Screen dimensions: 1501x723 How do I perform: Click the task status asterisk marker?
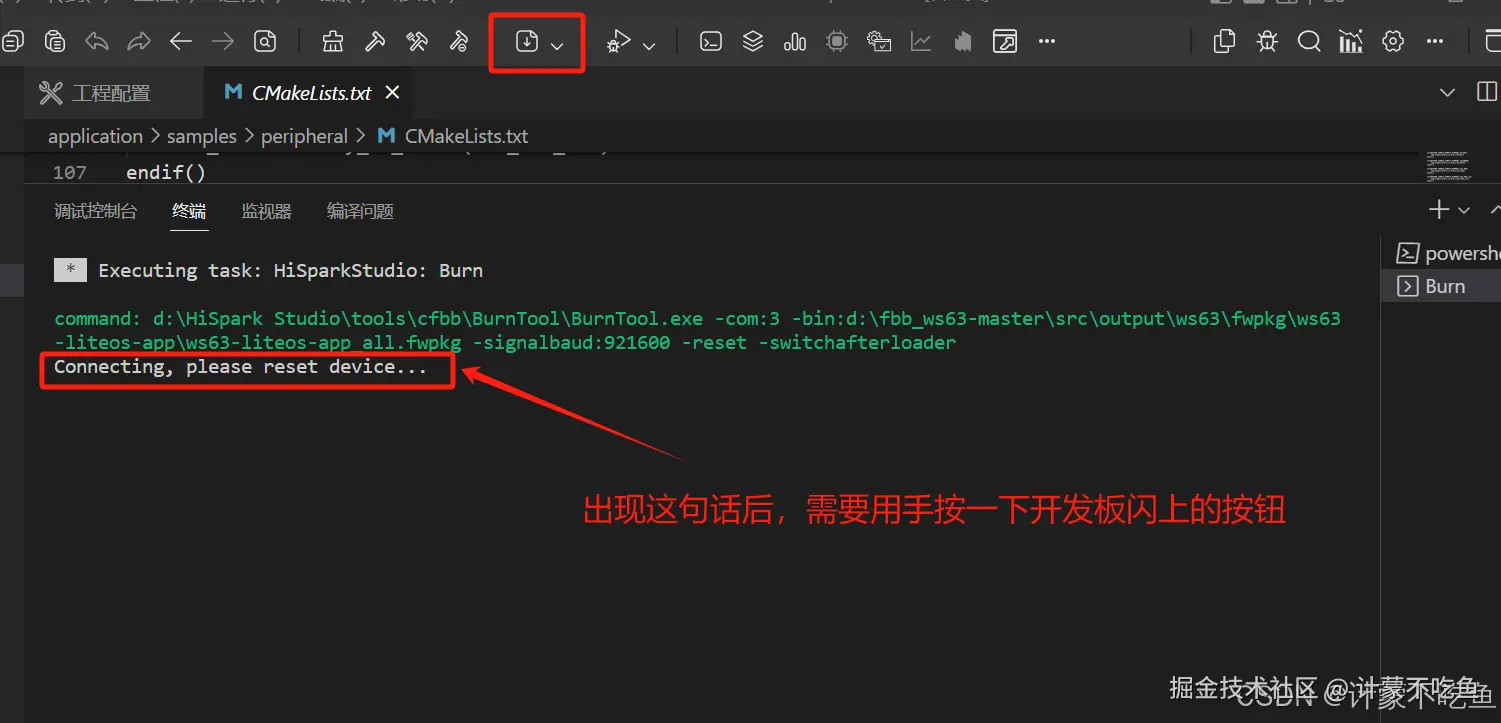pyautogui.click(x=70, y=270)
